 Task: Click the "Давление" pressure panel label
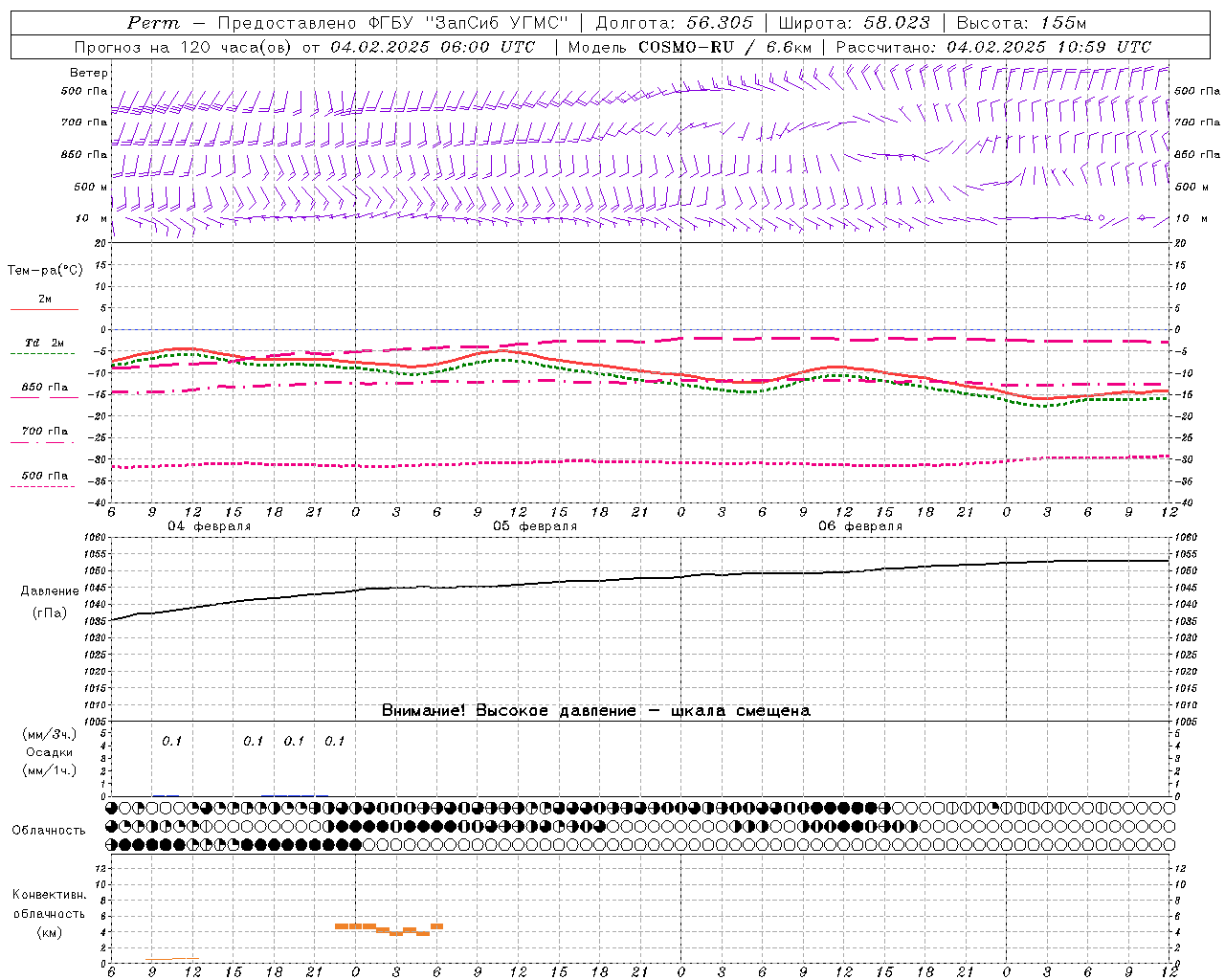50,591
